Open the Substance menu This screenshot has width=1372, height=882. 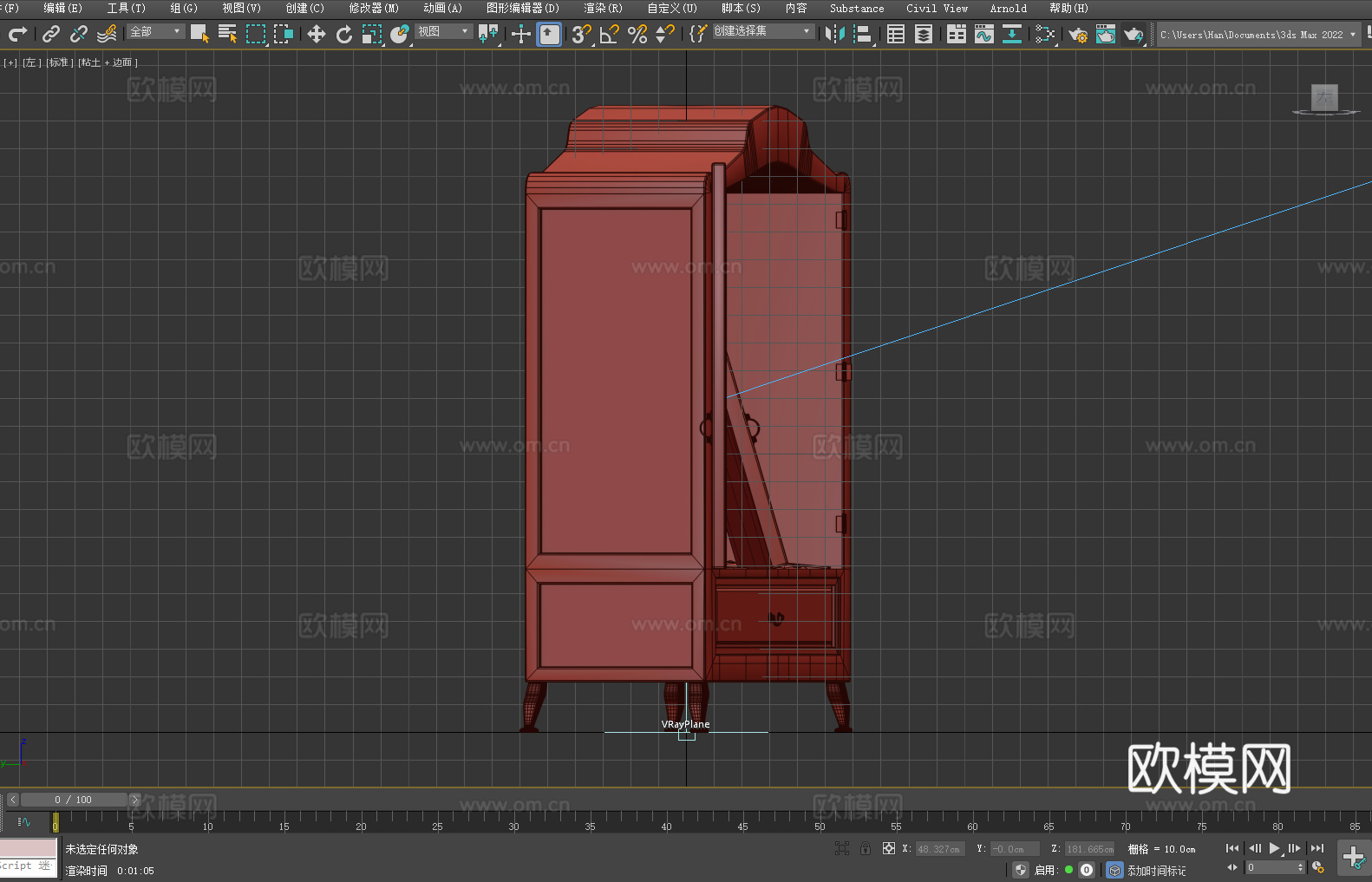coord(857,8)
